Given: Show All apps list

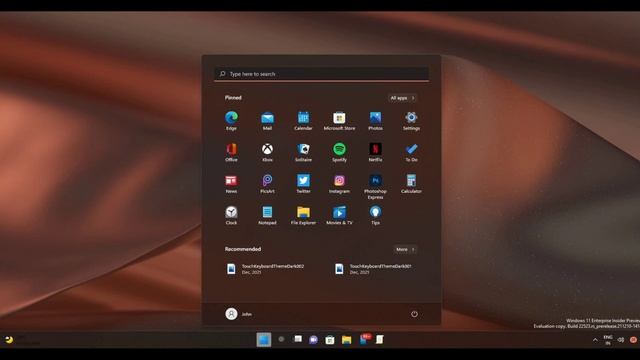Looking at the screenshot, I should click(x=402, y=98).
